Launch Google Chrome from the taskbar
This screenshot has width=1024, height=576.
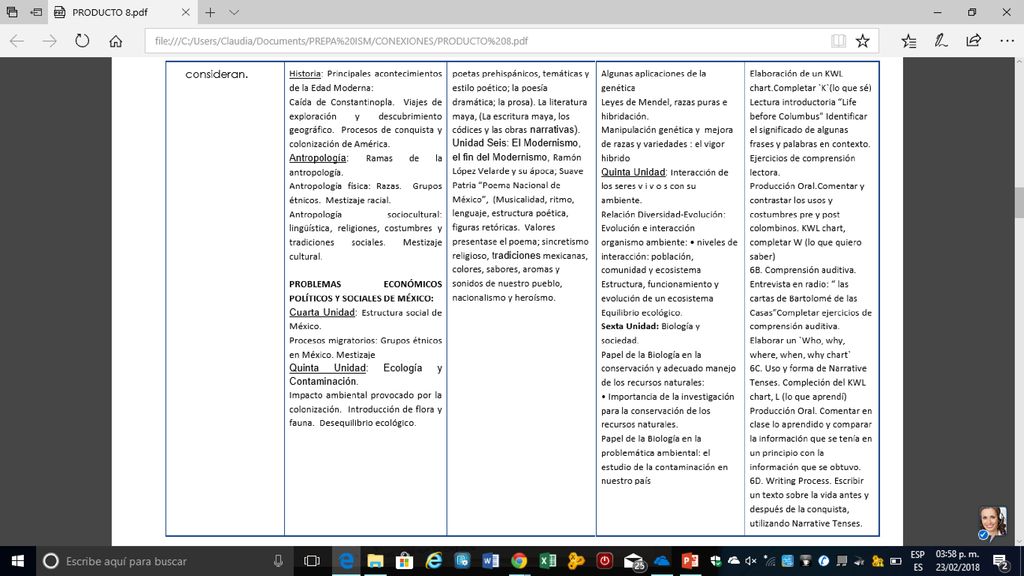[x=519, y=561]
